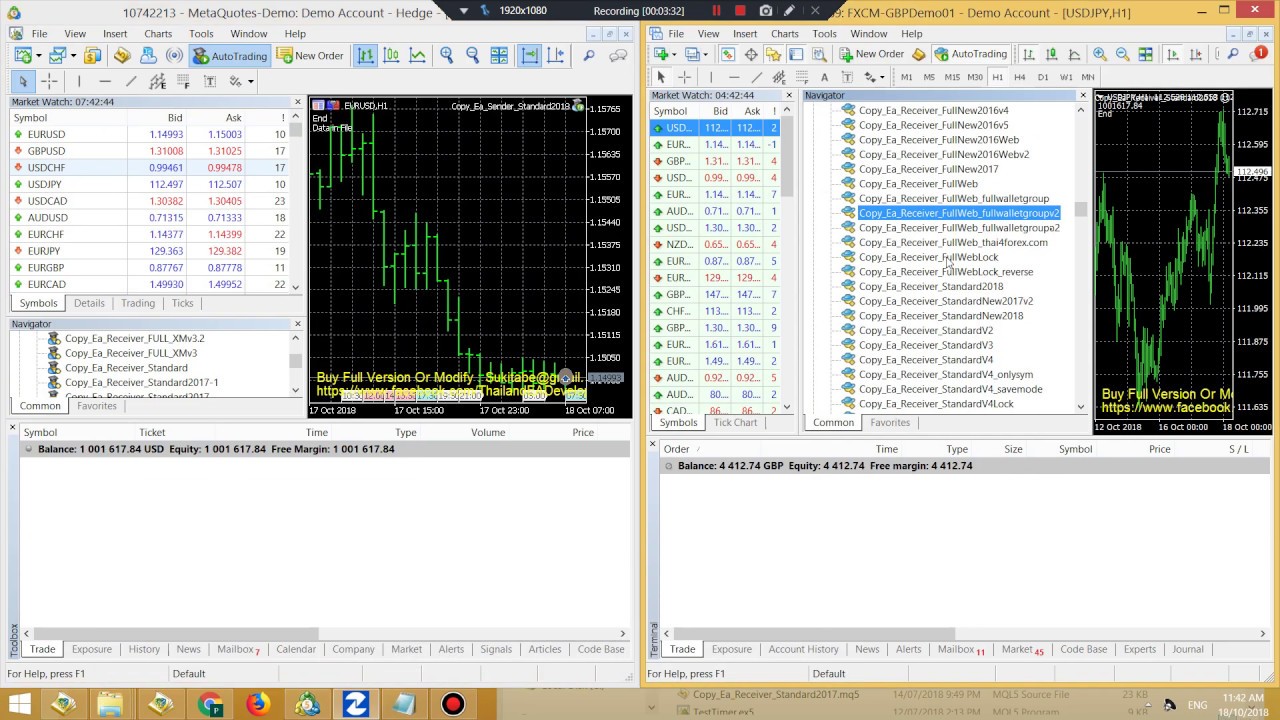Viewport: 1280px width, 720px height.
Task: Zoom in chart in left MetaQuotes window
Action: [x=446, y=56]
